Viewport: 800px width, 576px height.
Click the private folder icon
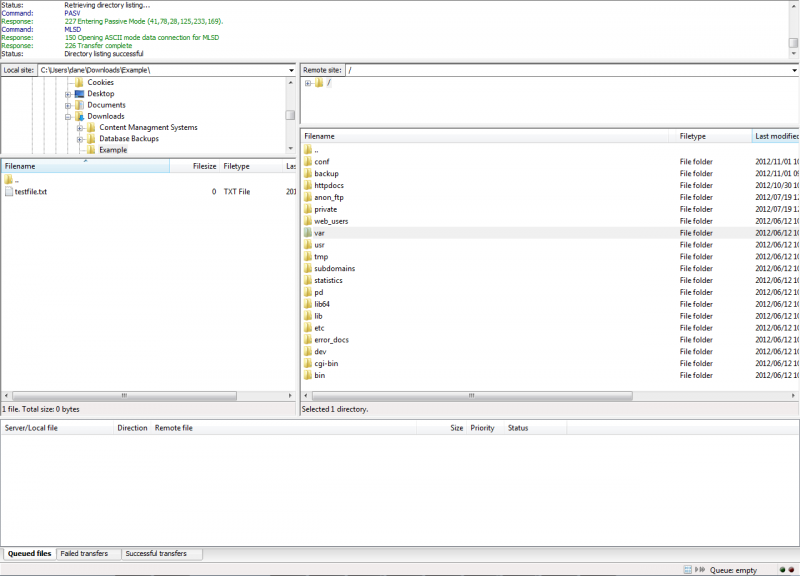click(308, 209)
